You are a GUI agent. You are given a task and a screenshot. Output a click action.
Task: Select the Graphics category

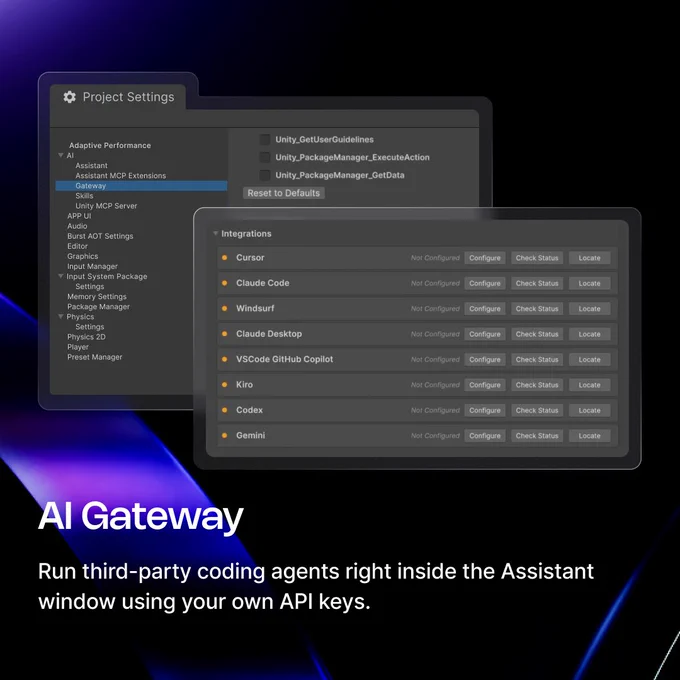click(x=82, y=256)
